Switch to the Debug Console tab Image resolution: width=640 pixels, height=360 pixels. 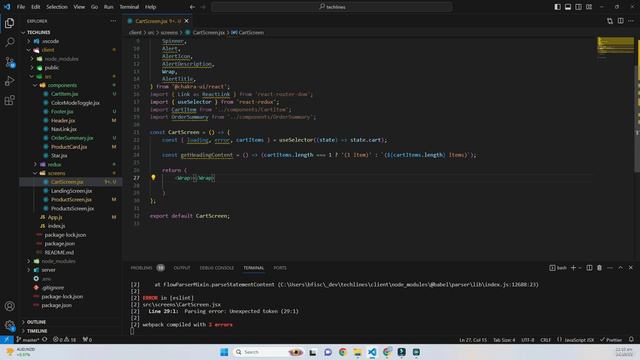(217, 268)
